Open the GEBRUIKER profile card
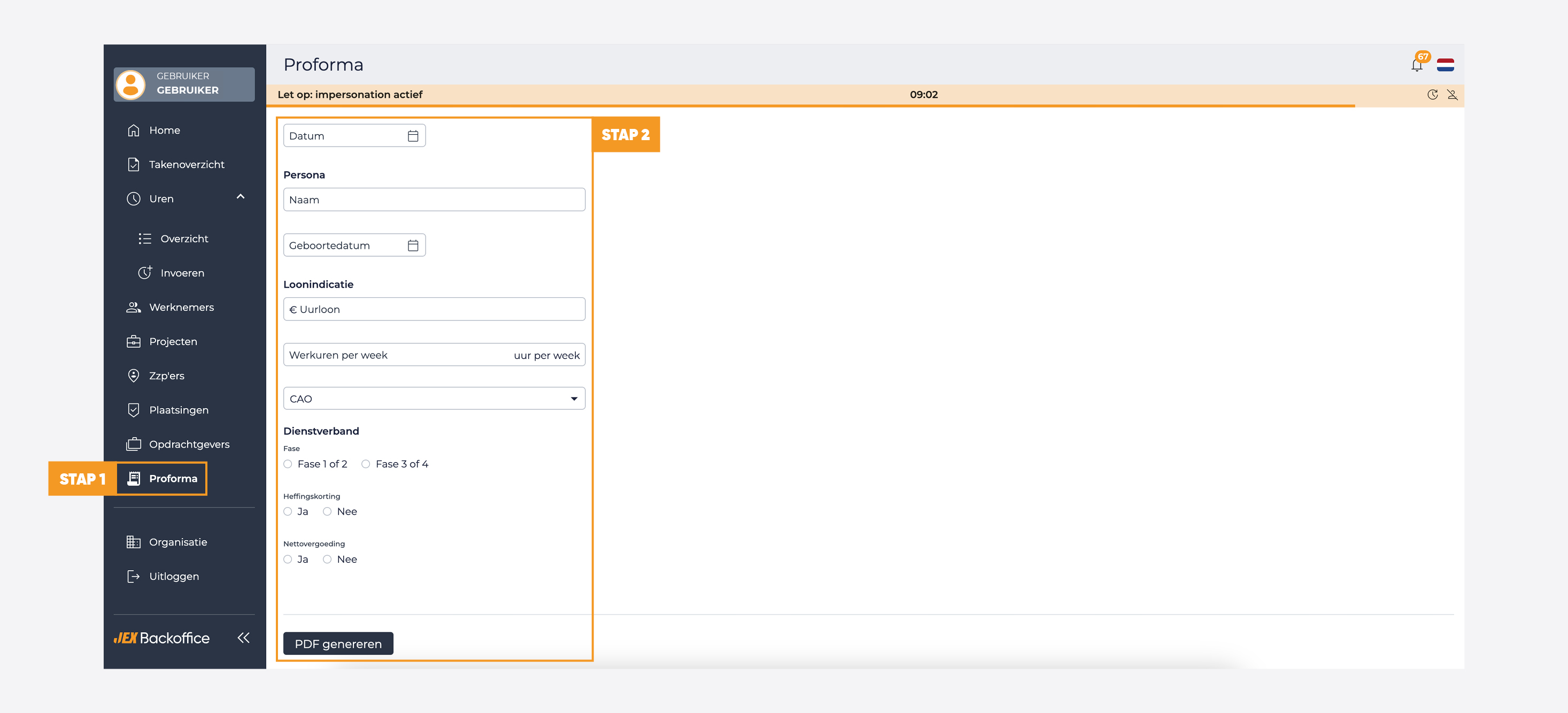Image resolution: width=1568 pixels, height=713 pixels. click(x=184, y=84)
